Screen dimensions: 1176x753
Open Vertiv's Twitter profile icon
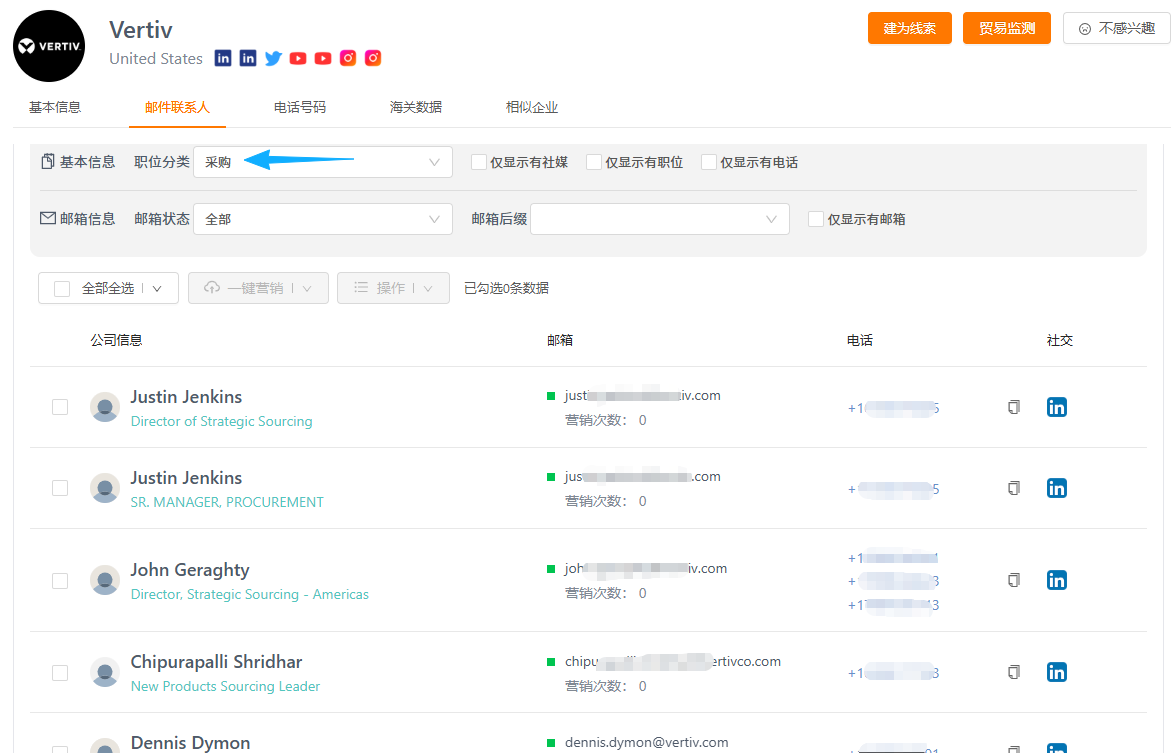pyautogui.click(x=273, y=58)
